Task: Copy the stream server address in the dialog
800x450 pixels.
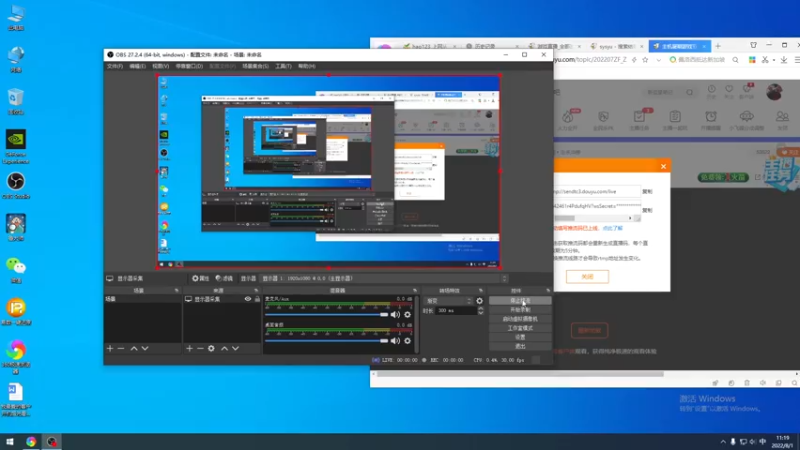Action: (647, 192)
